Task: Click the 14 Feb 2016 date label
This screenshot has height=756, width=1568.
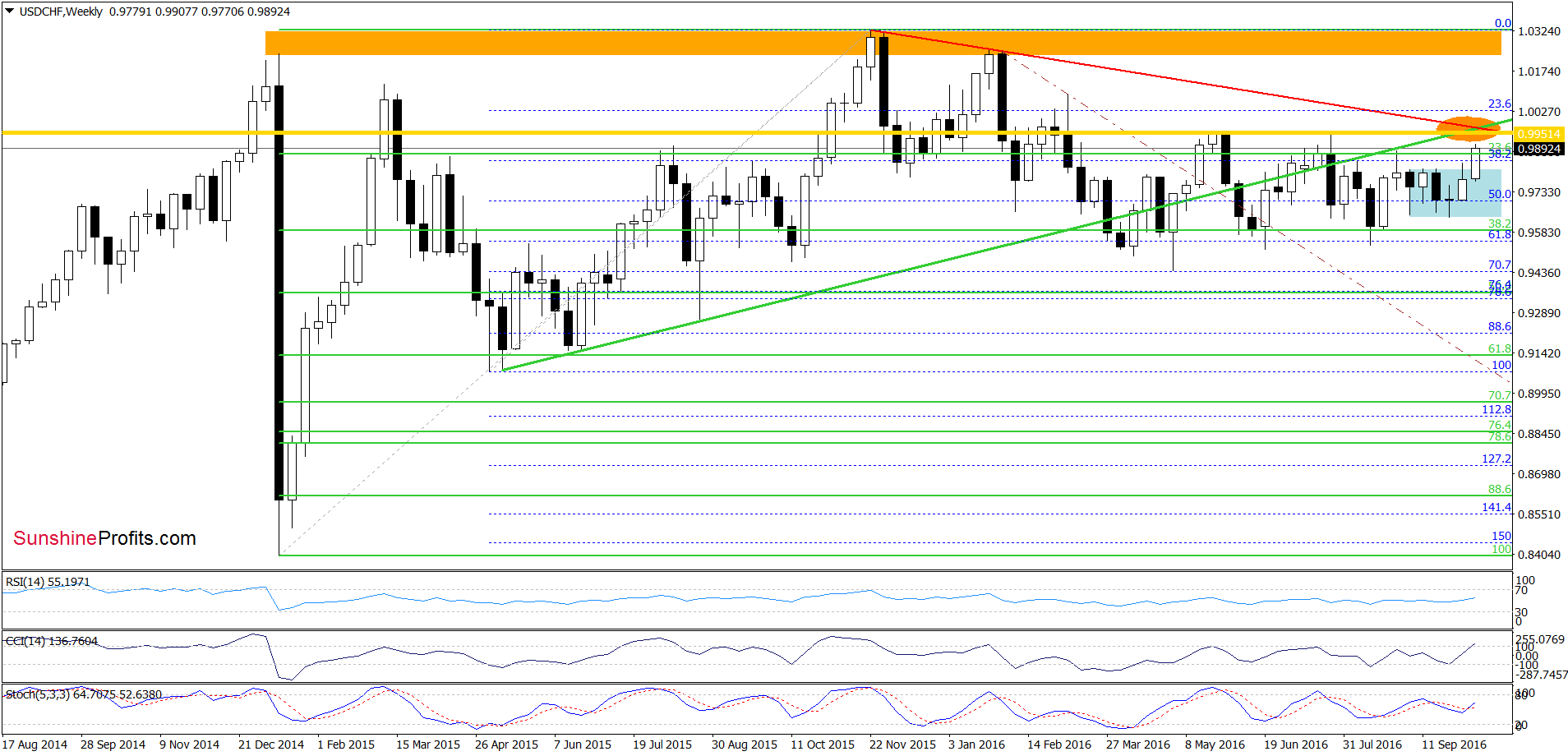Action: (1059, 744)
